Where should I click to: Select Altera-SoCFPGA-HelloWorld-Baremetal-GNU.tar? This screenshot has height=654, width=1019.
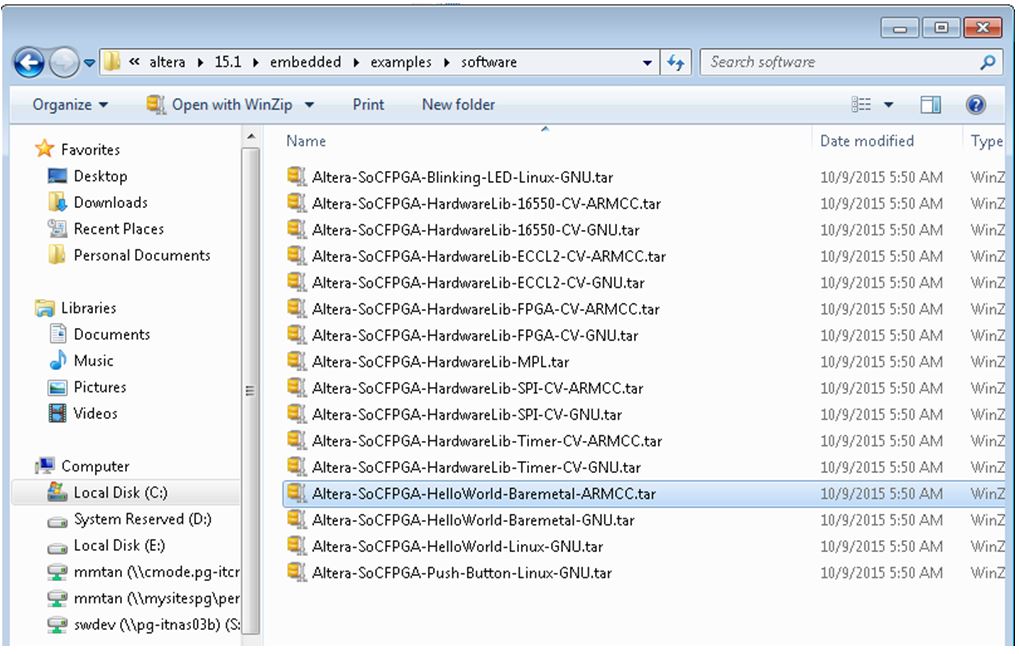point(473,520)
